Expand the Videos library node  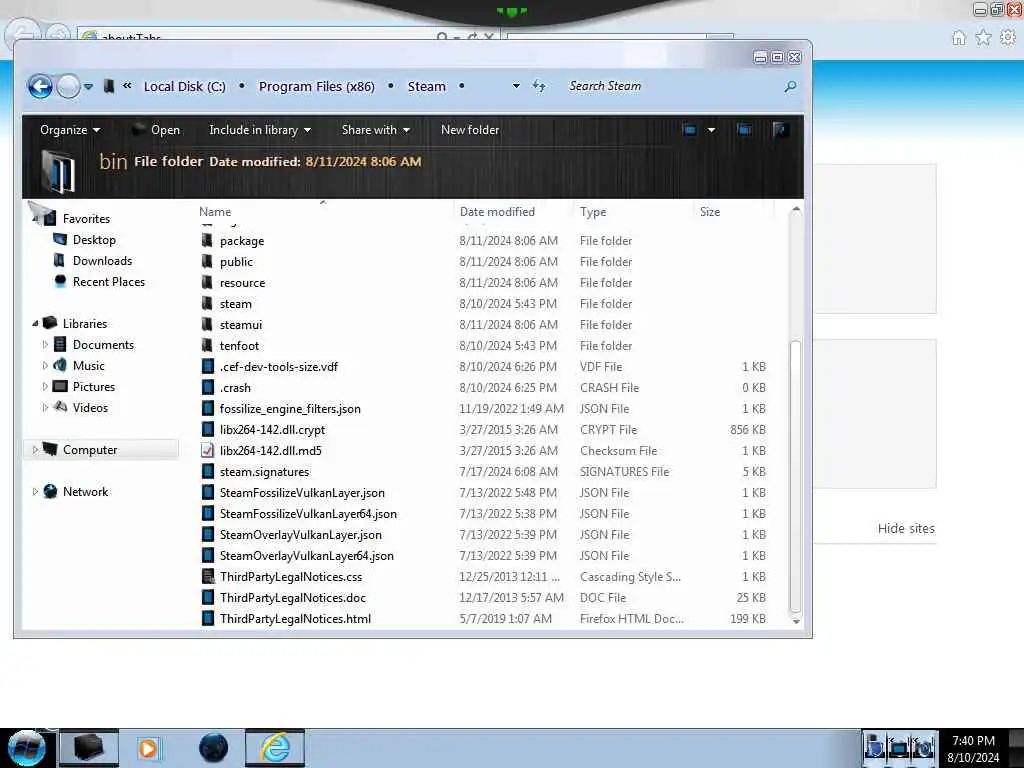point(45,407)
